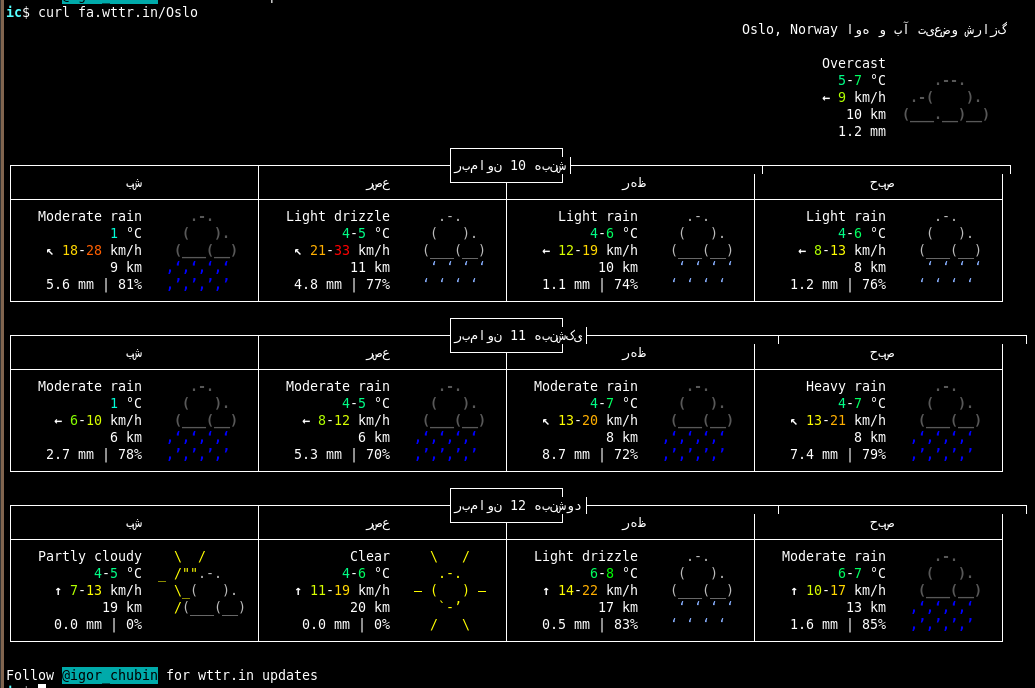1035x688 pixels.
Task: Click rain cloud icon beside 5.3 mm | 70%
Action: pyautogui.click(x=451, y=421)
